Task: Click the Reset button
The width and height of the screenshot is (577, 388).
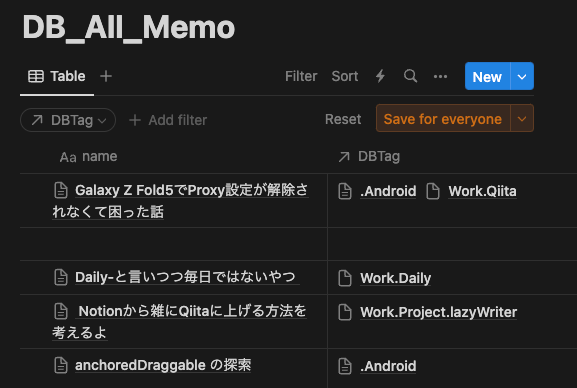Action: click(343, 119)
